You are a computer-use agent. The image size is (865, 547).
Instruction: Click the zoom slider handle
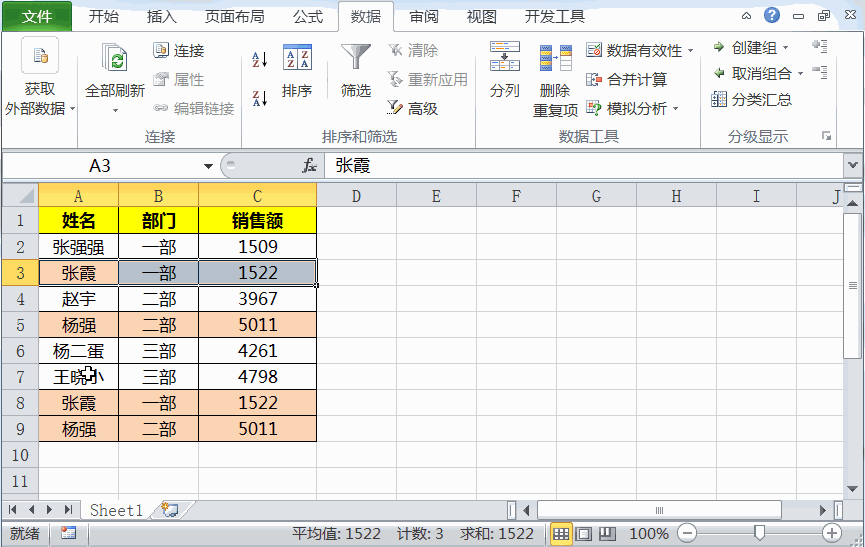[760, 533]
